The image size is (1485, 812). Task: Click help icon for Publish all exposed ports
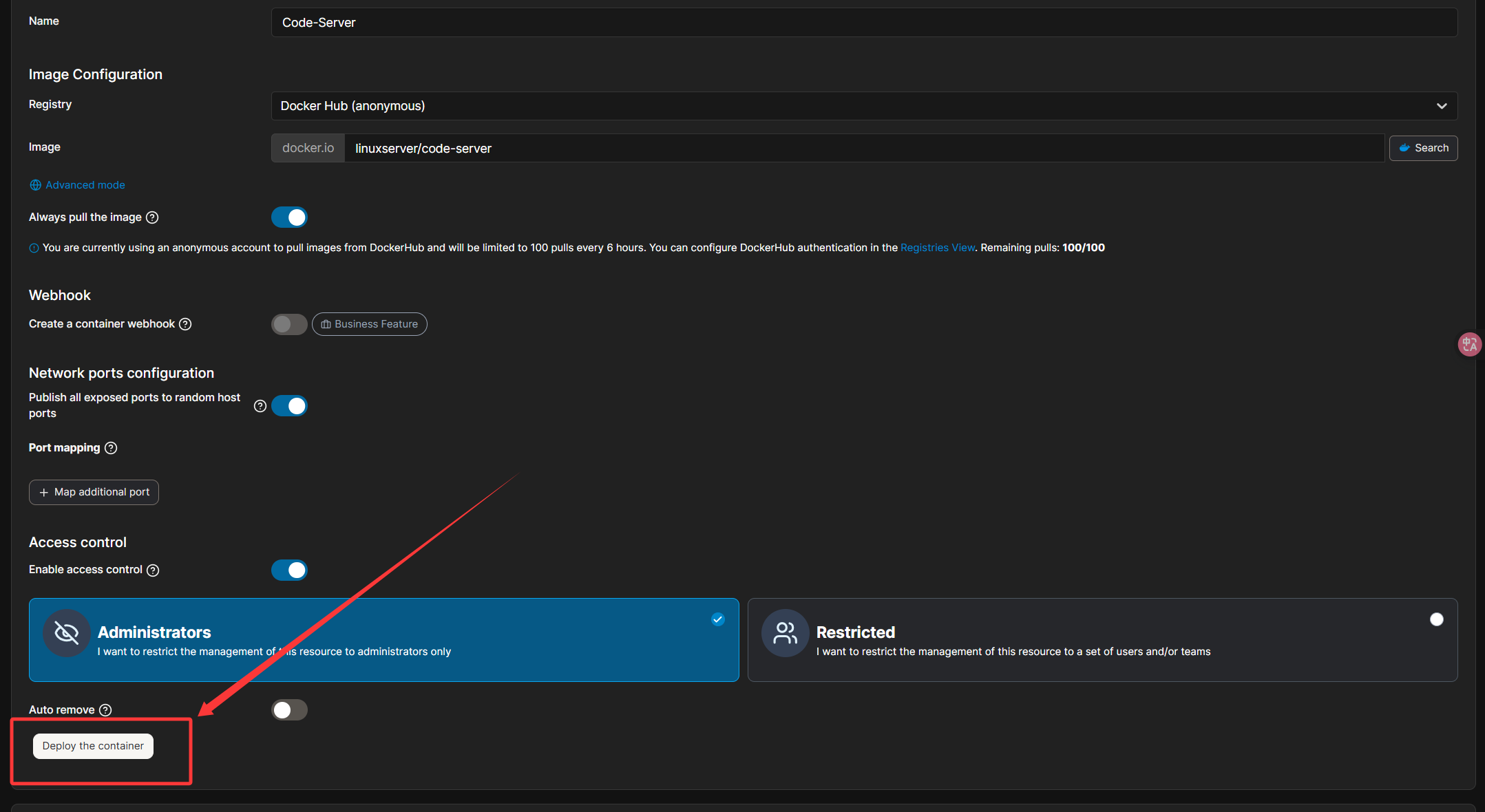coord(260,406)
